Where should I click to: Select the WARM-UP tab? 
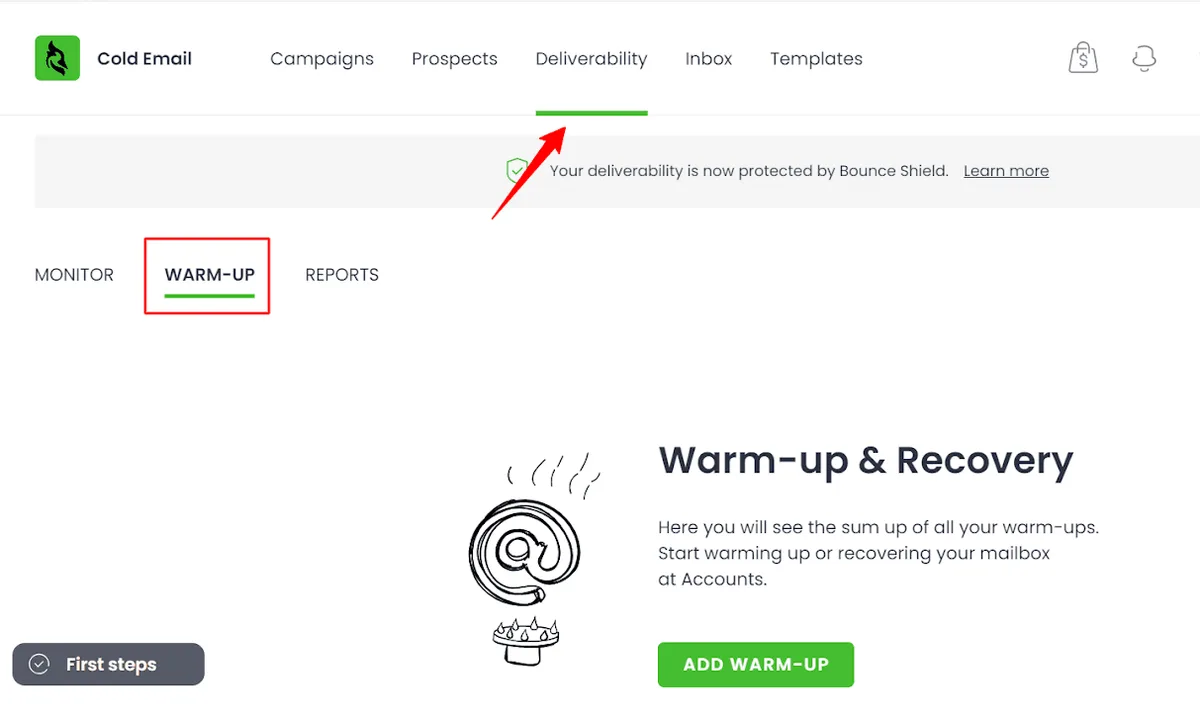pyautogui.click(x=209, y=275)
